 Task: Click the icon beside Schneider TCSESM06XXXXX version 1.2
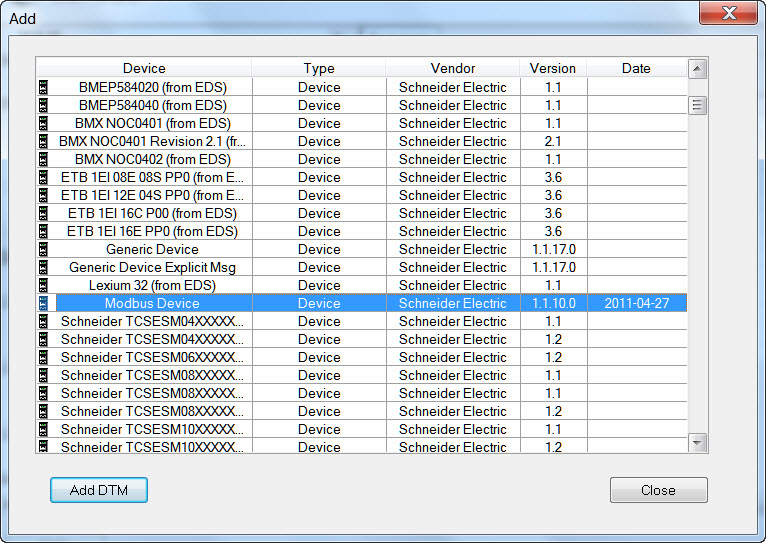coord(43,357)
